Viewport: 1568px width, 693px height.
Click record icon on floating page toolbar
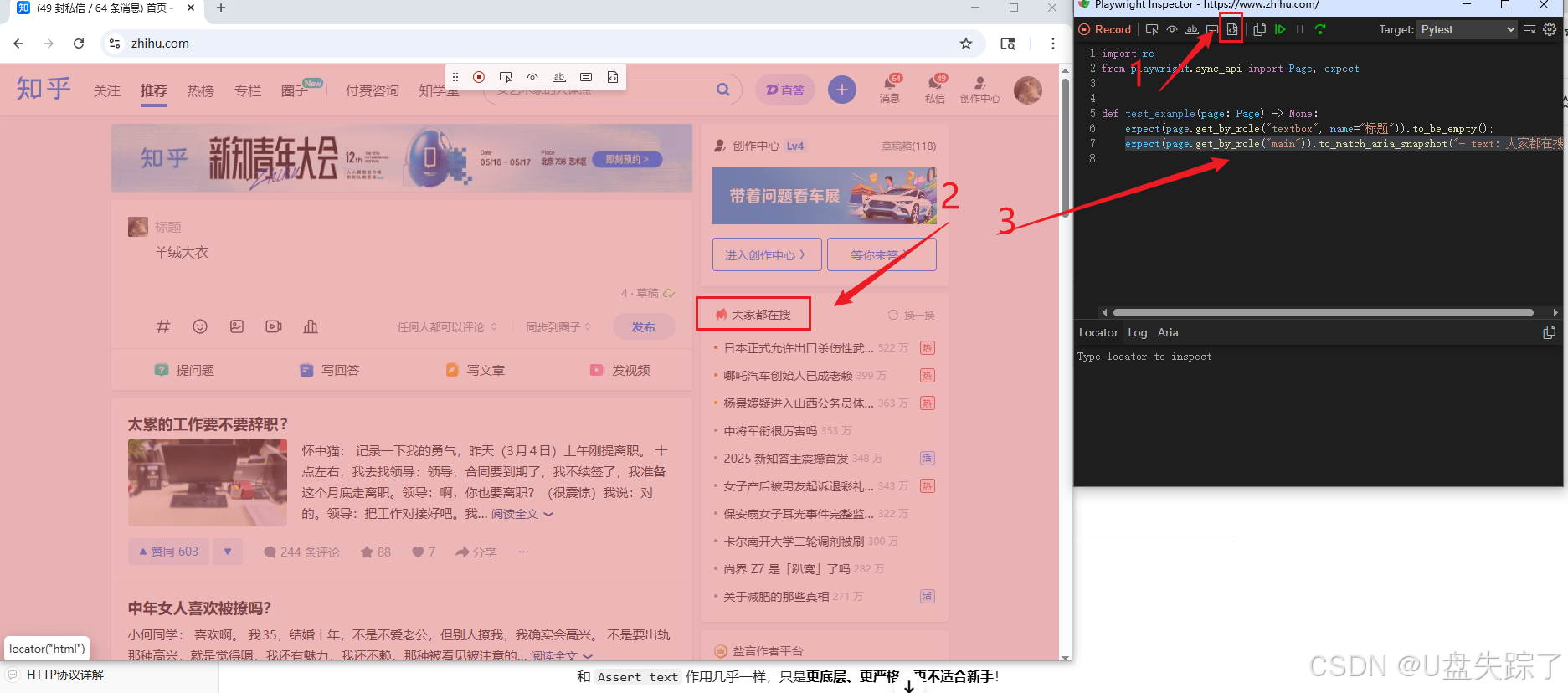pos(479,77)
